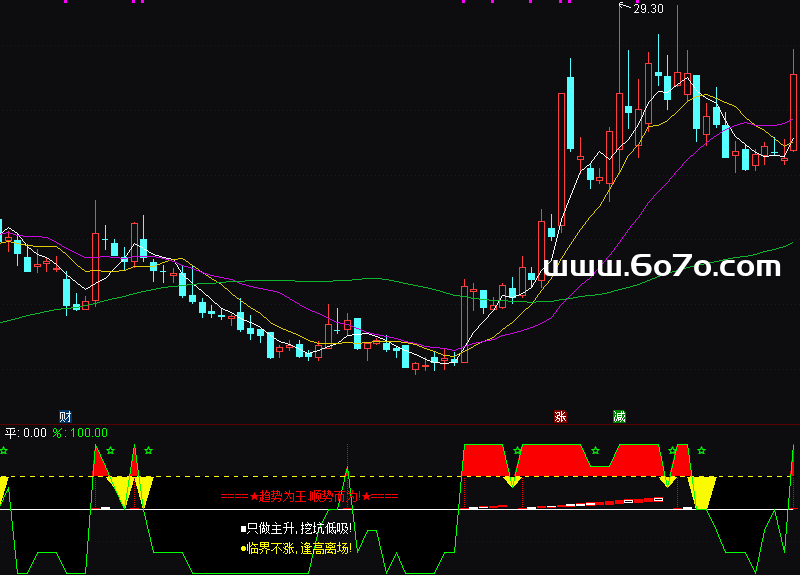Open the www.6o7o.com watermark link
800x575 pixels.
point(661,266)
